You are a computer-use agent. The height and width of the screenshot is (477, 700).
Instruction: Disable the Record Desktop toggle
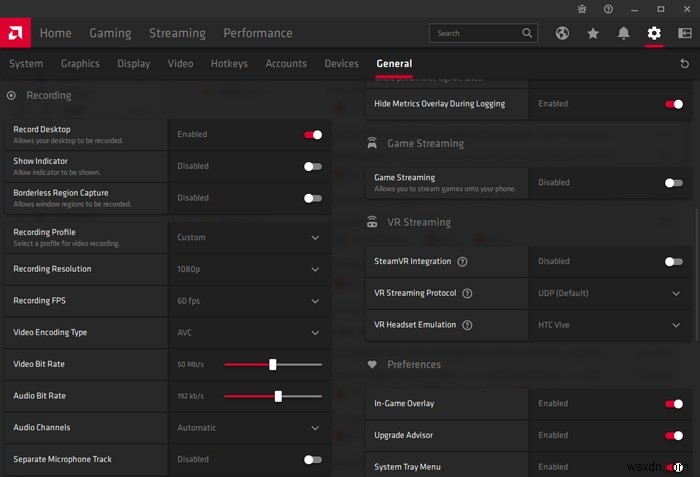(x=313, y=134)
